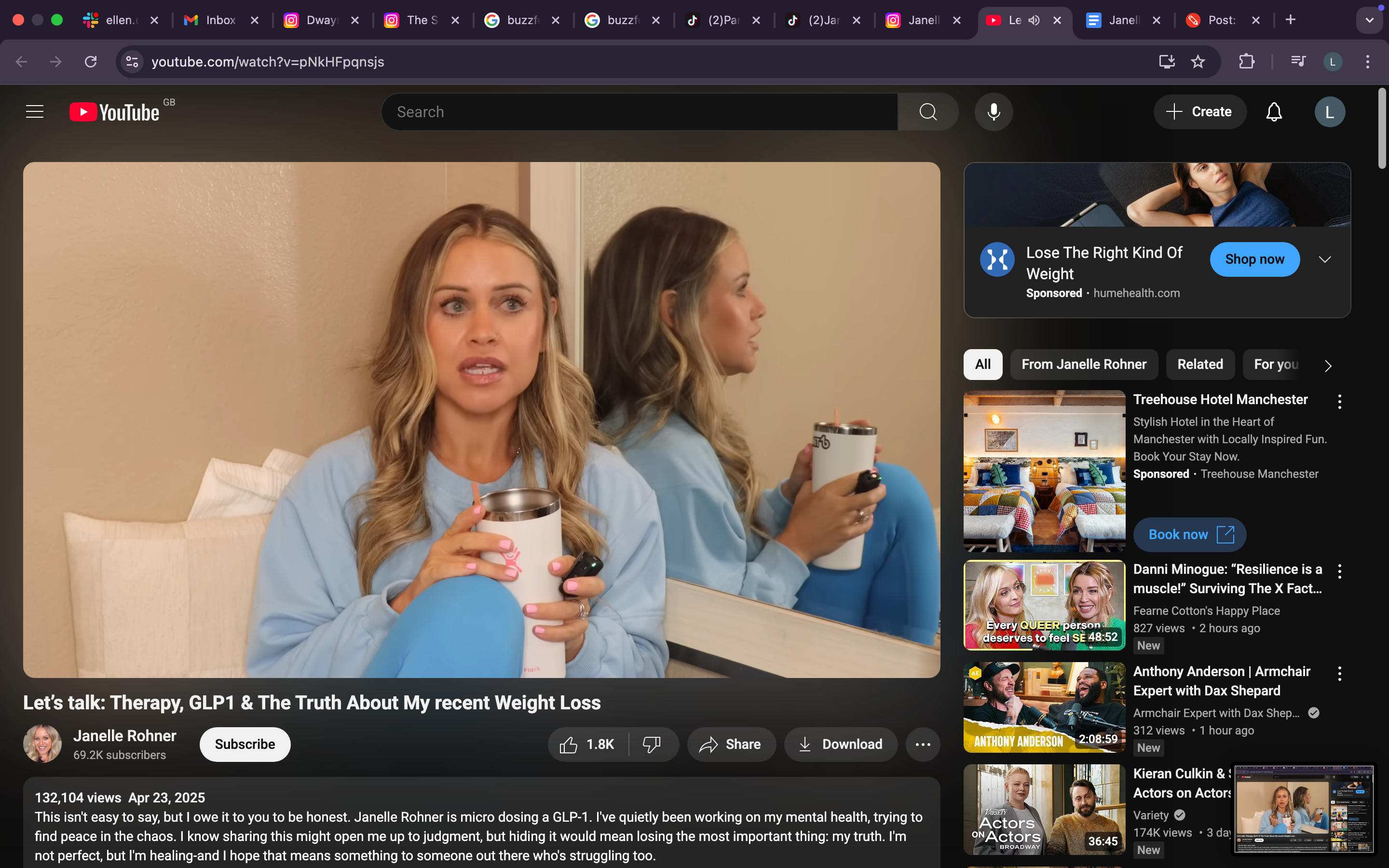Bookmark this page with star icon
The height and width of the screenshot is (868, 1389).
pyautogui.click(x=1198, y=61)
